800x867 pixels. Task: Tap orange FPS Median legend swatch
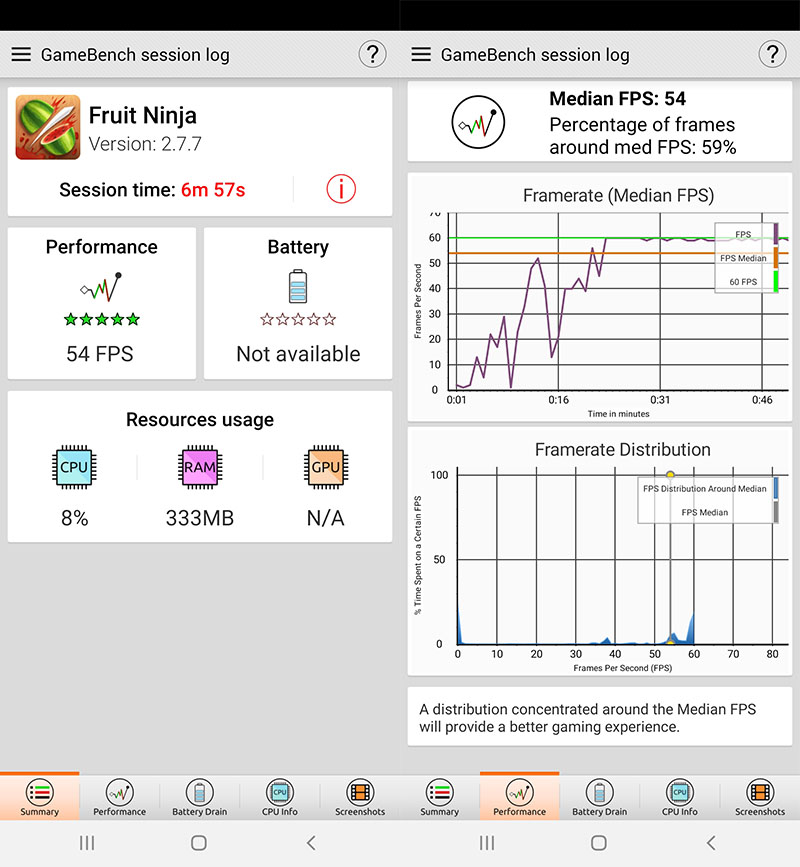coord(776,258)
